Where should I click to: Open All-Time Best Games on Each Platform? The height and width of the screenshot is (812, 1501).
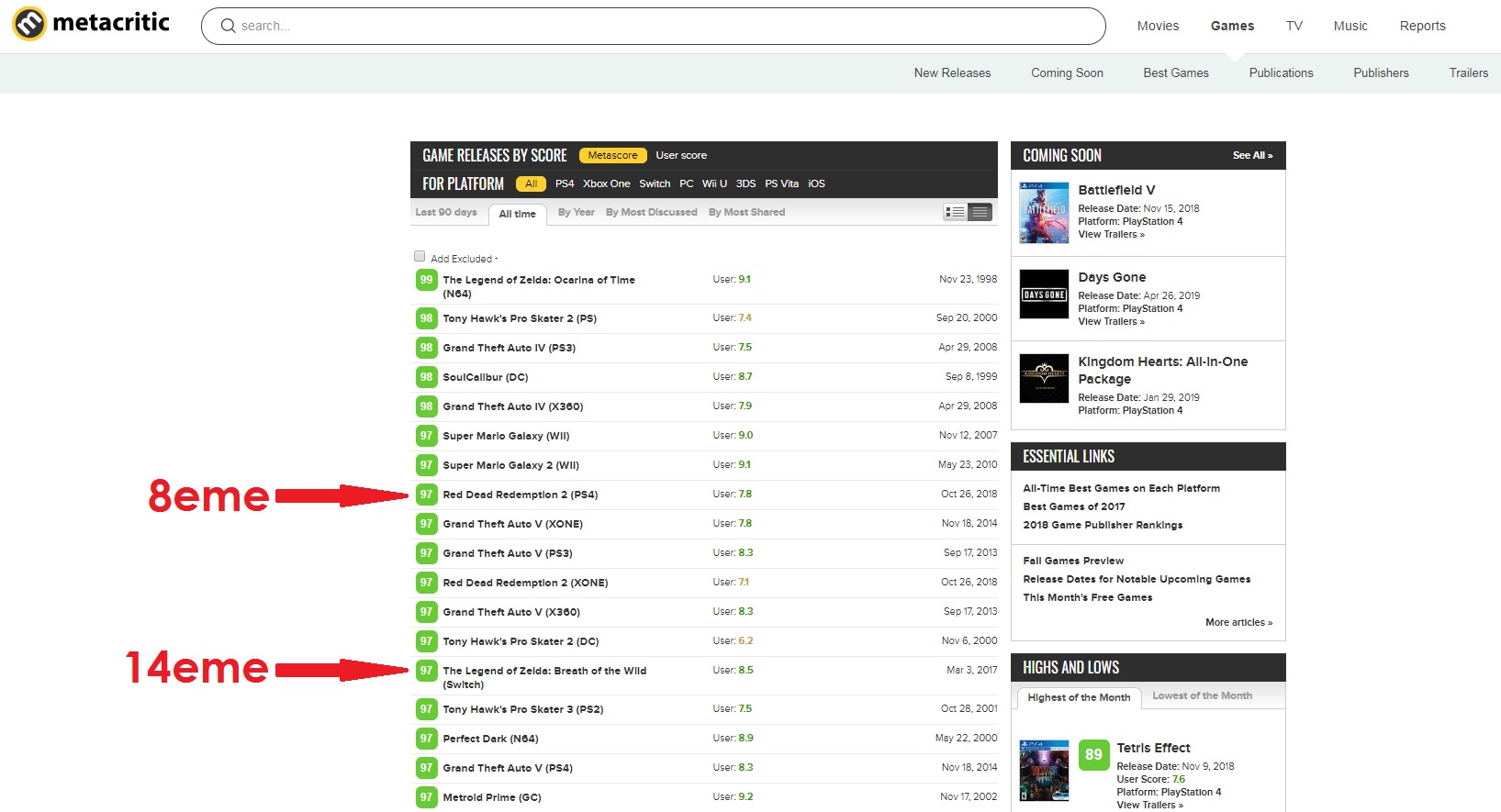point(1121,489)
